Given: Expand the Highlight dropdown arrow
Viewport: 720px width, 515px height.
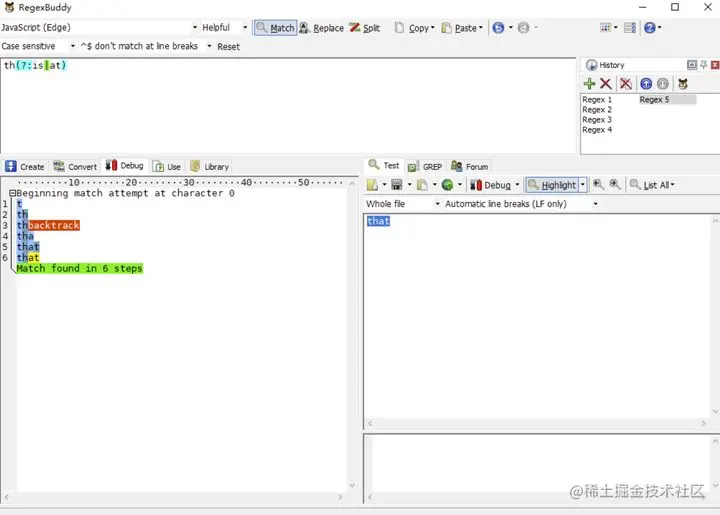Looking at the screenshot, I should coord(583,185).
